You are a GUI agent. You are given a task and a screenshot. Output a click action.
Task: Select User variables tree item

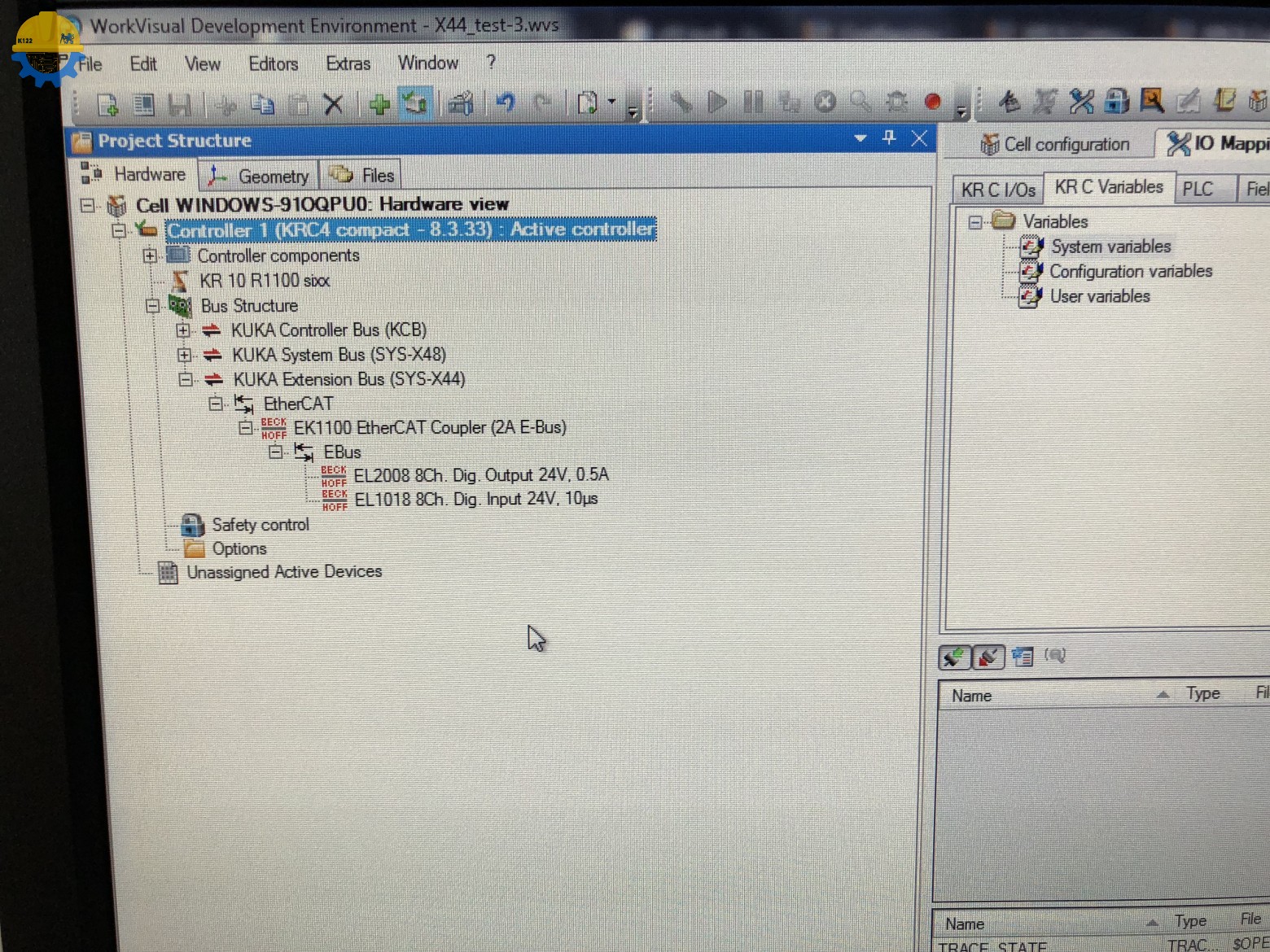pyautogui.click(x=1100, y=296)
